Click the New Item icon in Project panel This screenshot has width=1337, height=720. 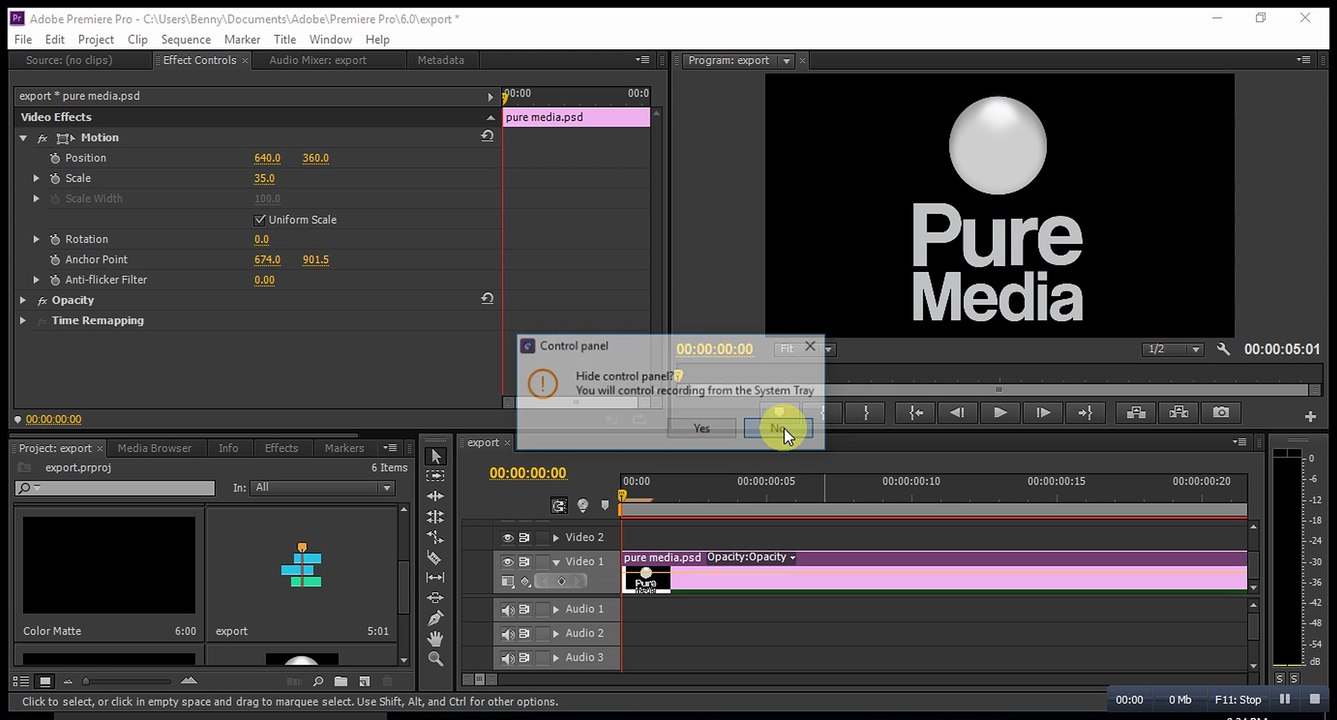tap(364, 681)
